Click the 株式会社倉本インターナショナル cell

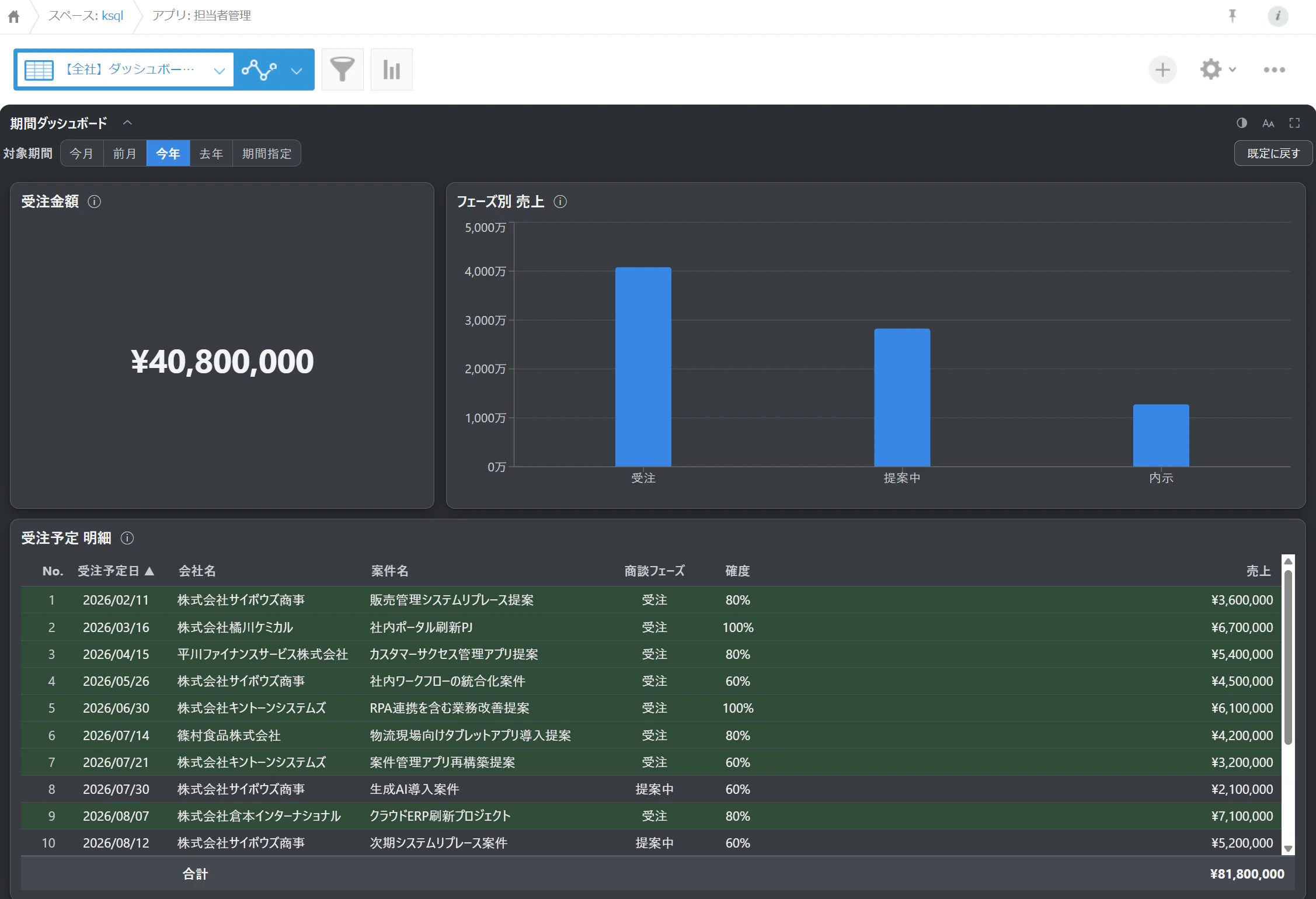(259, 816)
